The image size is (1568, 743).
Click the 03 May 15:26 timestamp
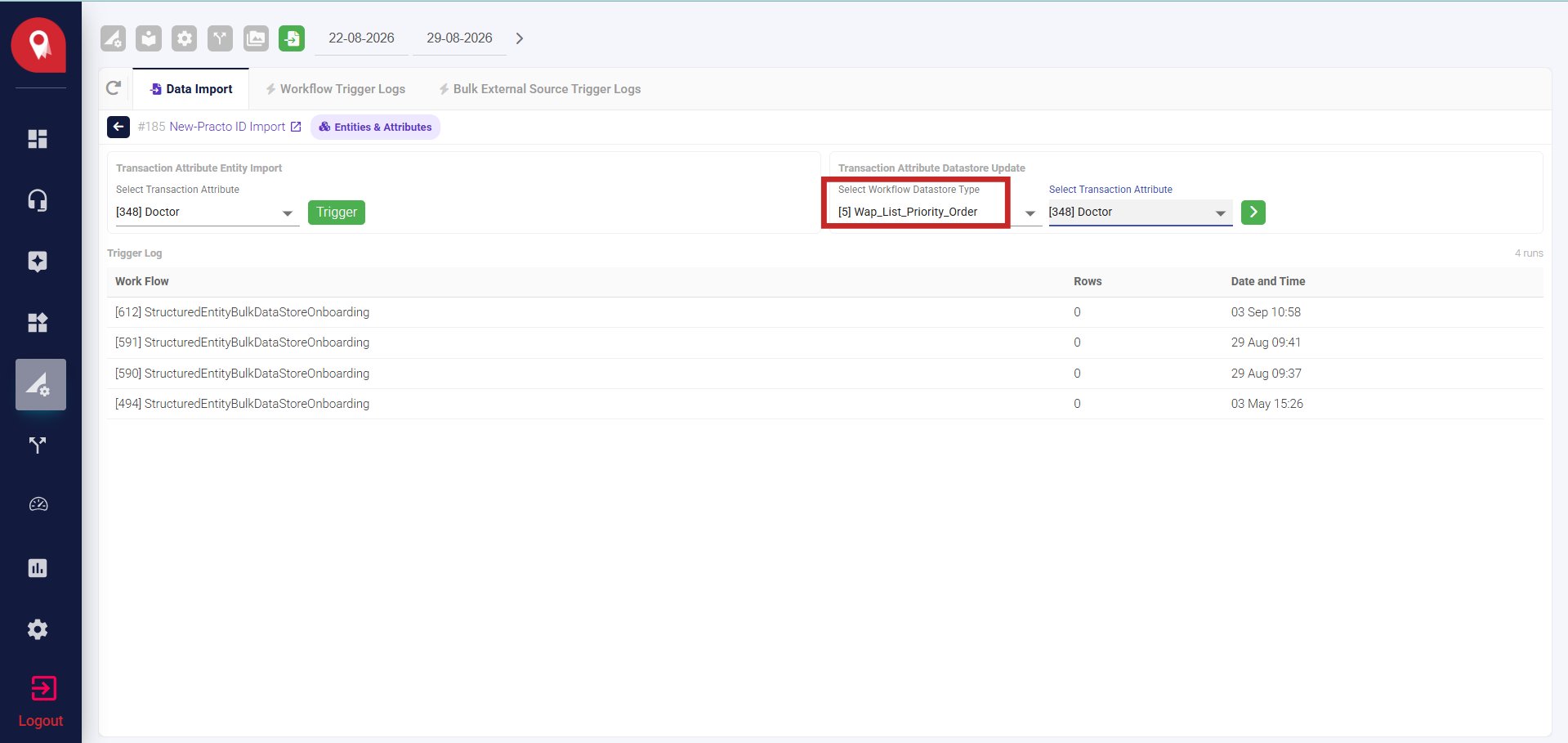1267,404
